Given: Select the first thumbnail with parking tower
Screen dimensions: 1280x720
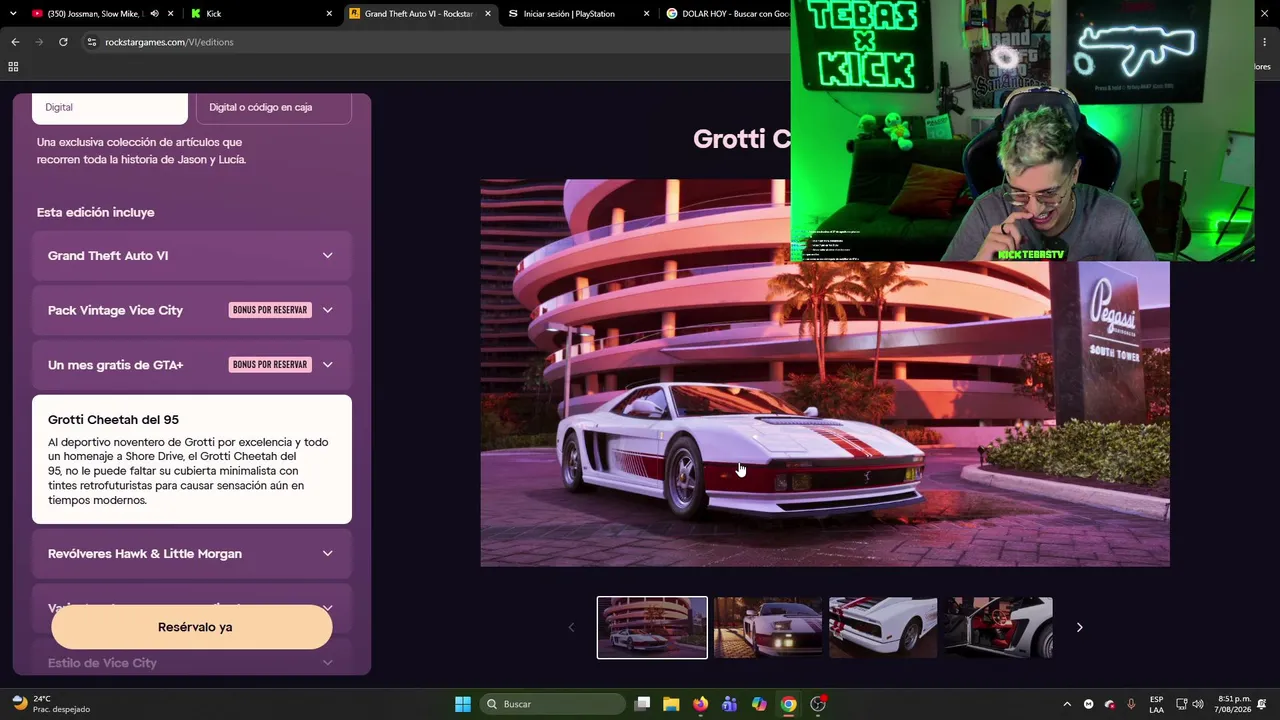Looking at the screenshot, I should pyautogui.click(x=652, y=628).
